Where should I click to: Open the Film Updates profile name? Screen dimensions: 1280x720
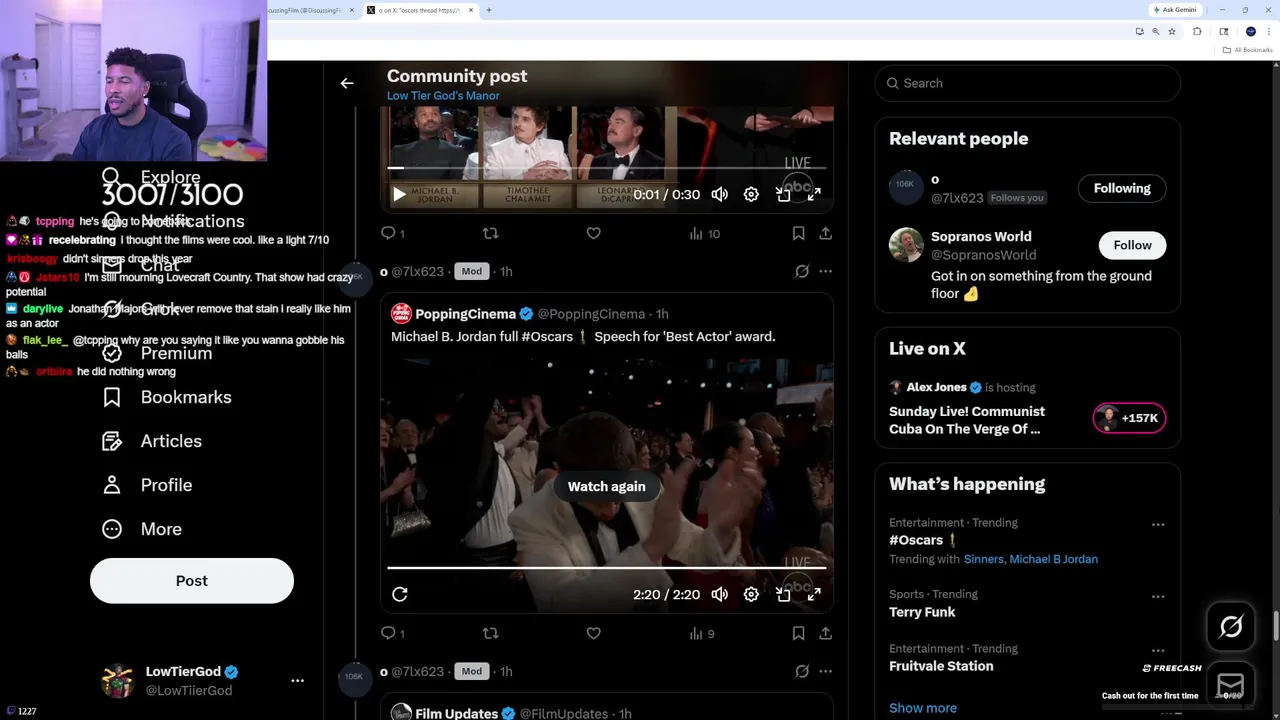tap(456, 713)
